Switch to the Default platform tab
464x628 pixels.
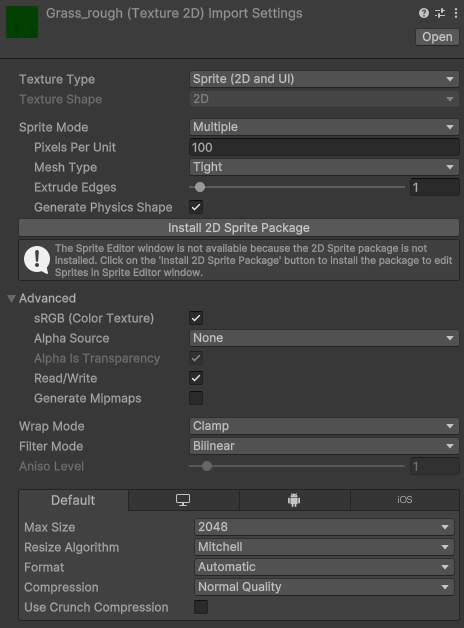(73, 500)
